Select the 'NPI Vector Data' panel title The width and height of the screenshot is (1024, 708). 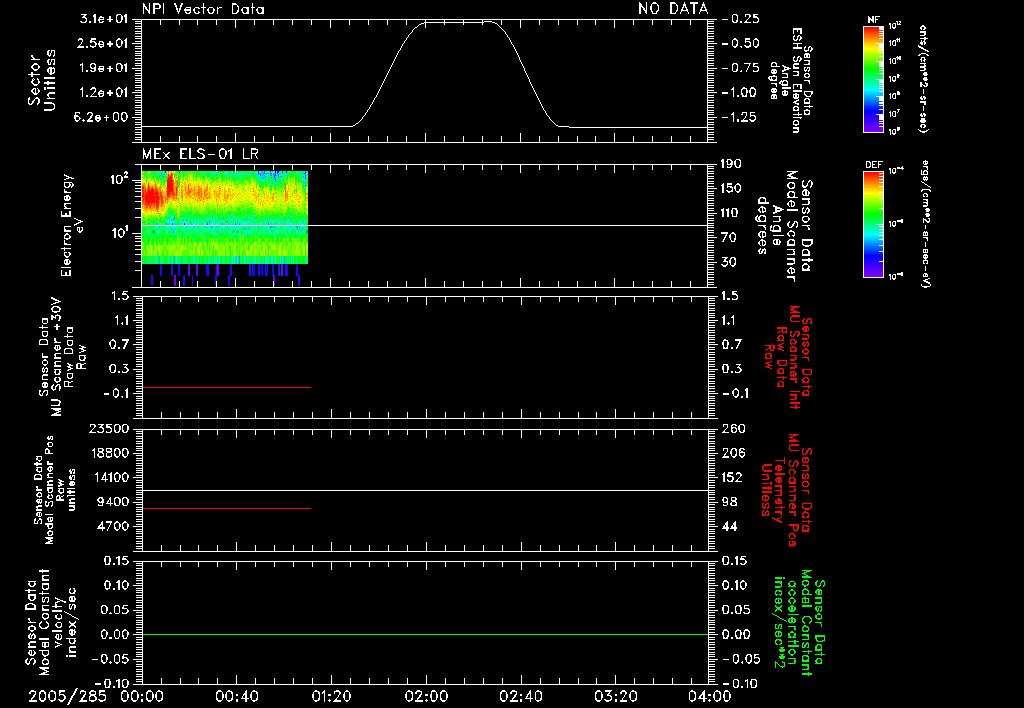pyautogui.click(x=203, y=9)
